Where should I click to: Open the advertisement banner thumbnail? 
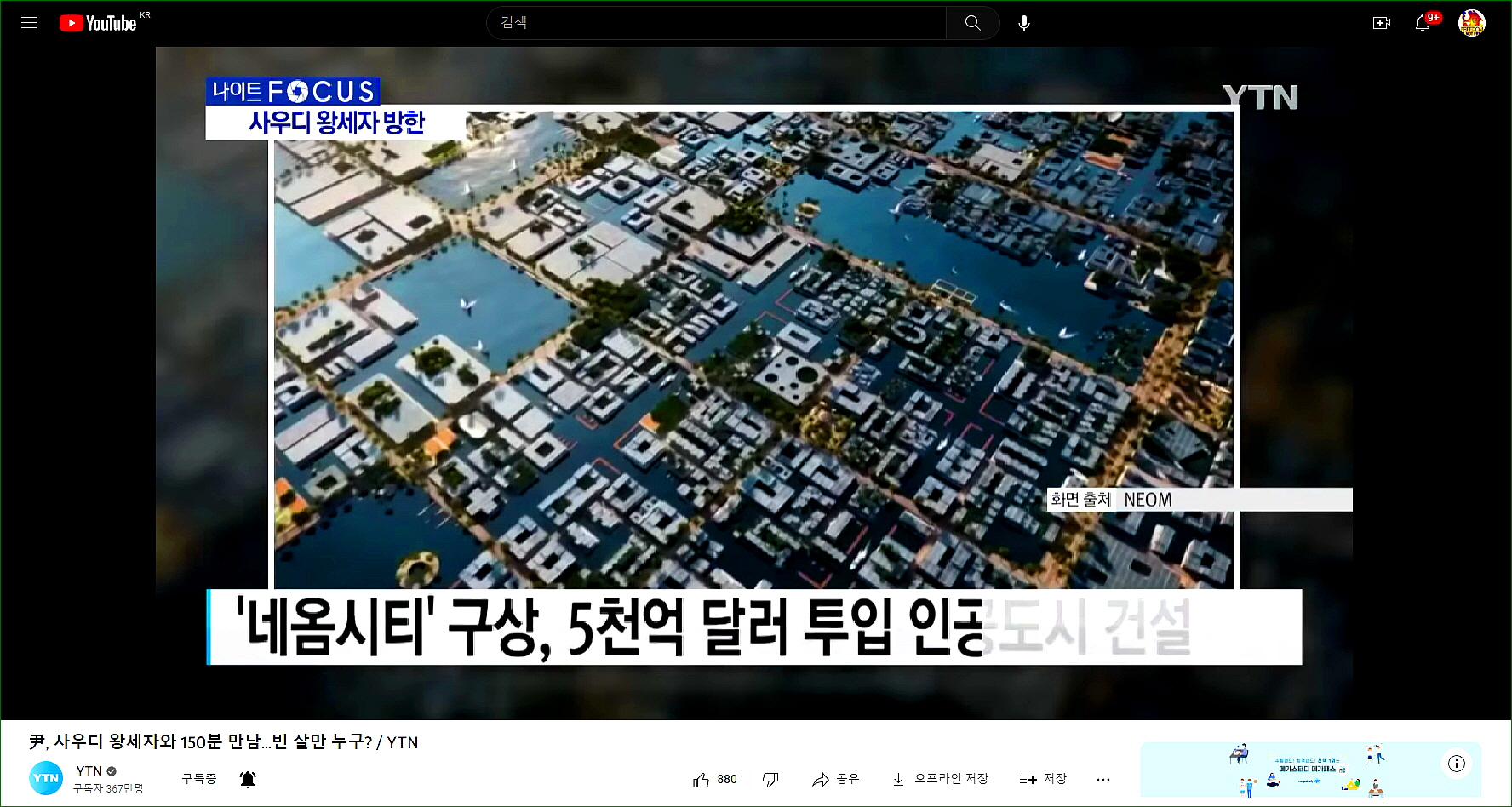[x=1310, y=770]
